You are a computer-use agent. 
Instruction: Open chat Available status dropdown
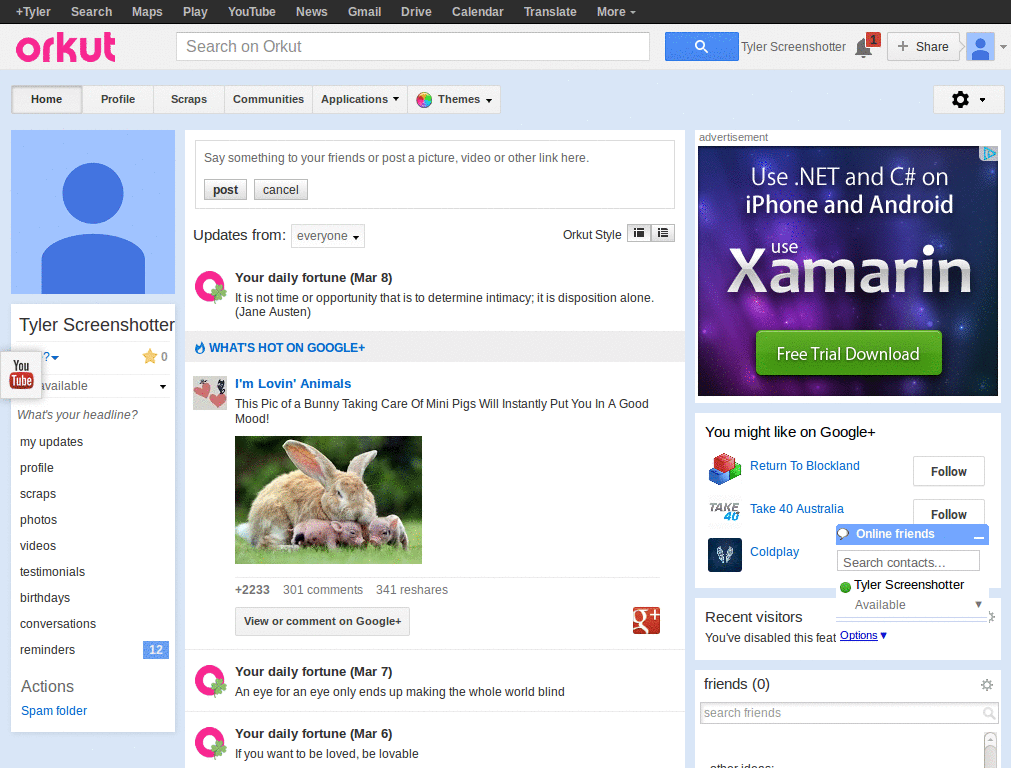(978, 604)
